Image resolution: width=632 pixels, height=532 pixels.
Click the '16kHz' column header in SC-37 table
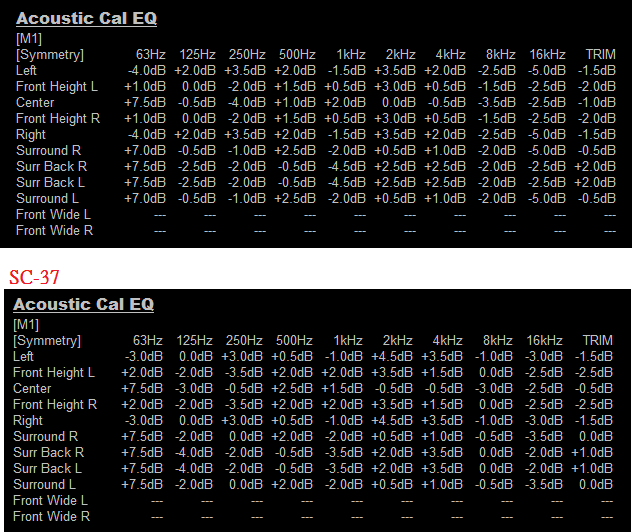point(545,341)
